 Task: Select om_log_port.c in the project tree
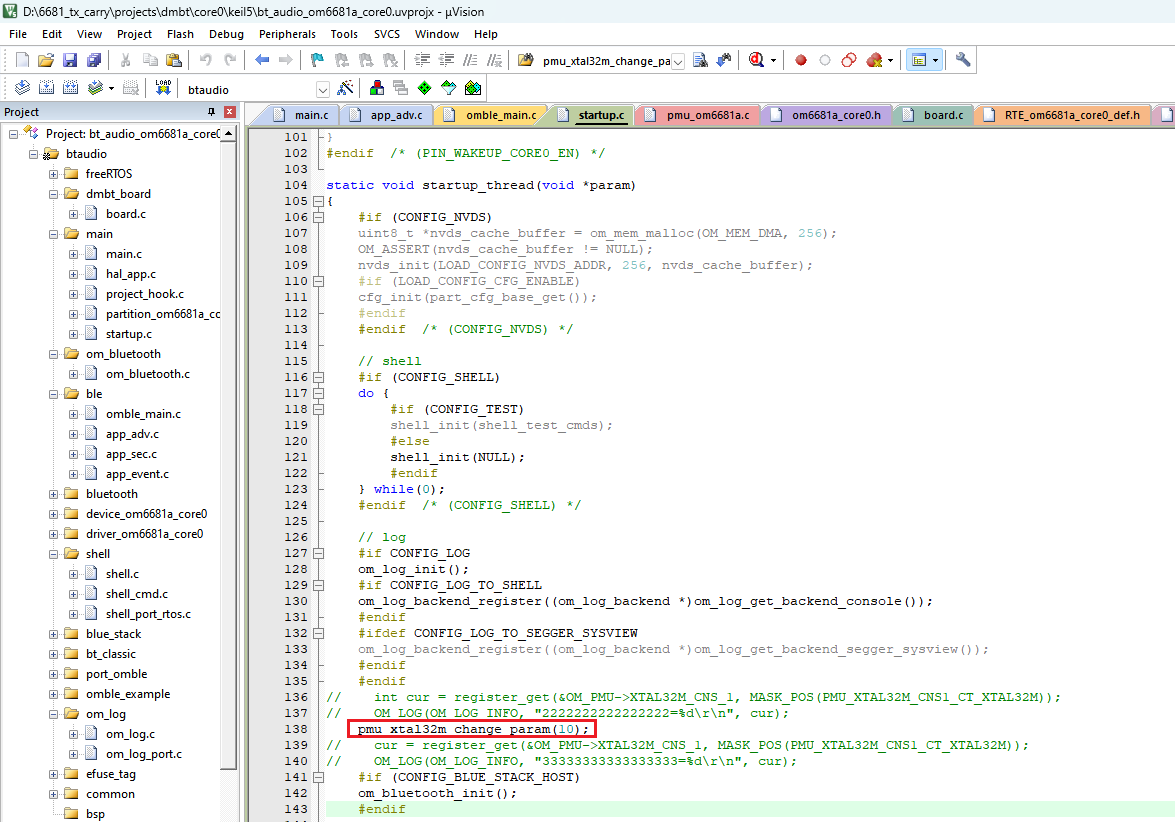144,755
